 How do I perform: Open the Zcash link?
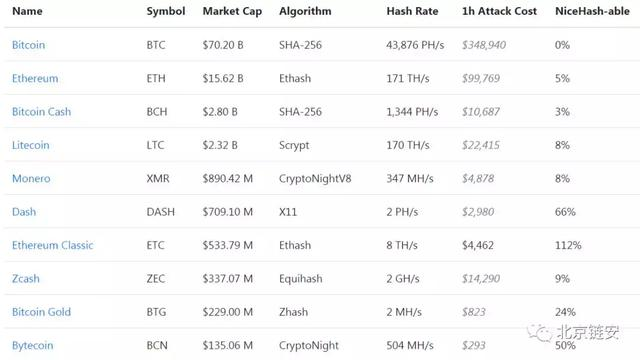[x=26, y=279]
